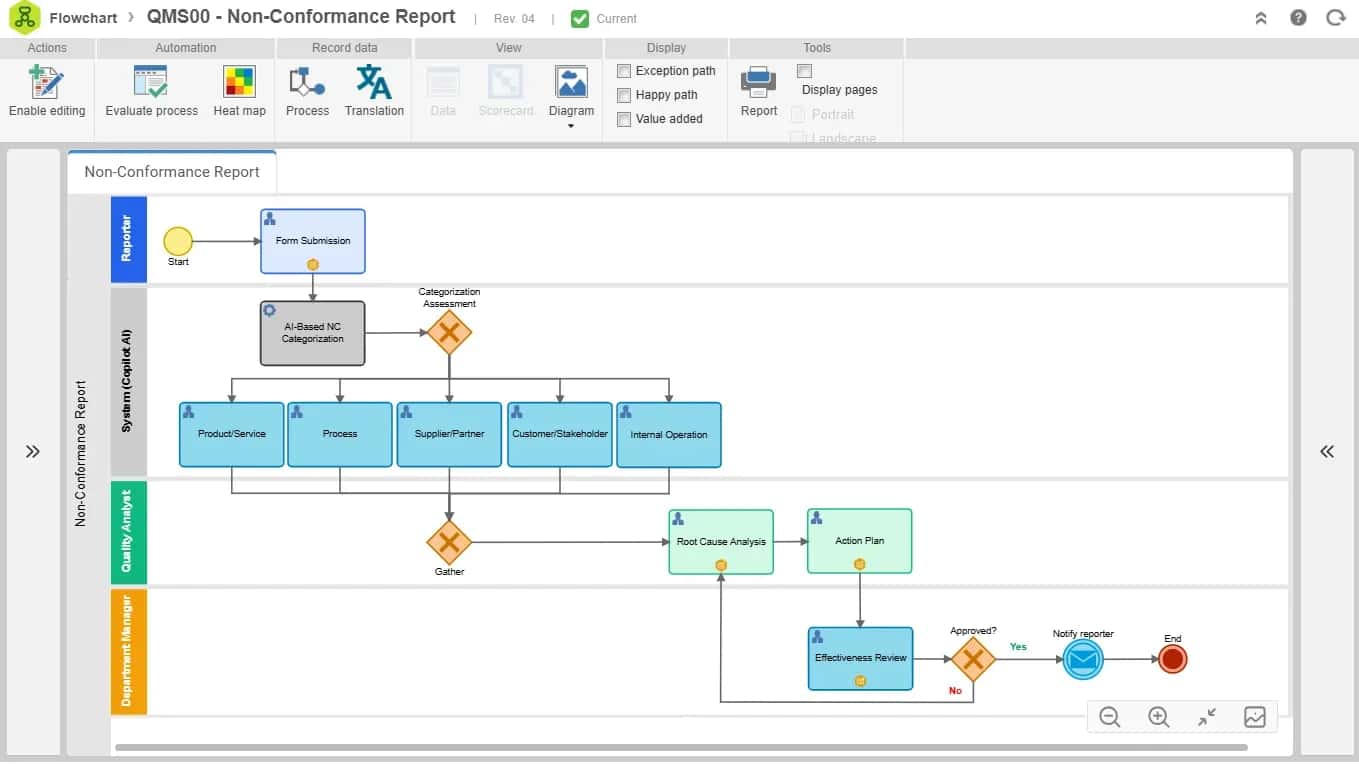
Task: Select the Root Cause Analysis task
Action: pos(721,542)
